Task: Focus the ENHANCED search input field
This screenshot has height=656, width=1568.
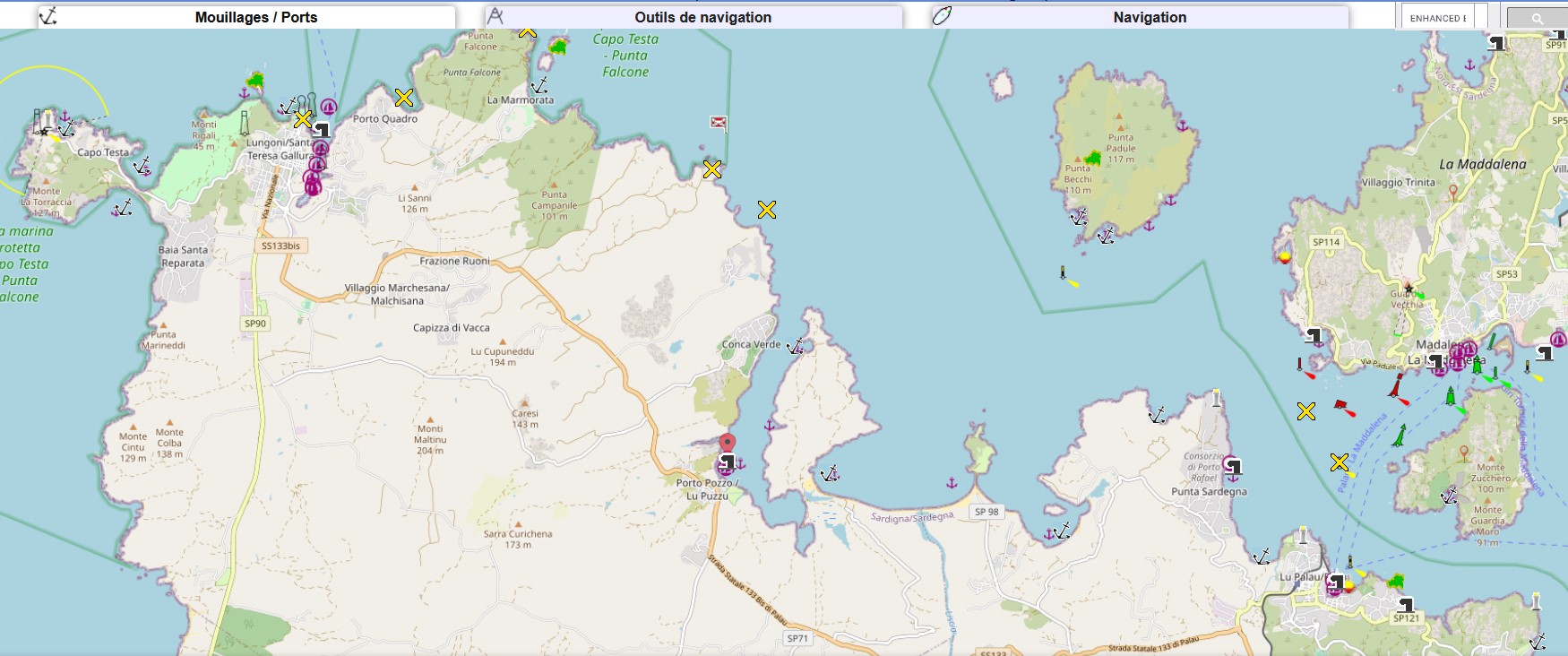Action: (x=1437, y=18)
